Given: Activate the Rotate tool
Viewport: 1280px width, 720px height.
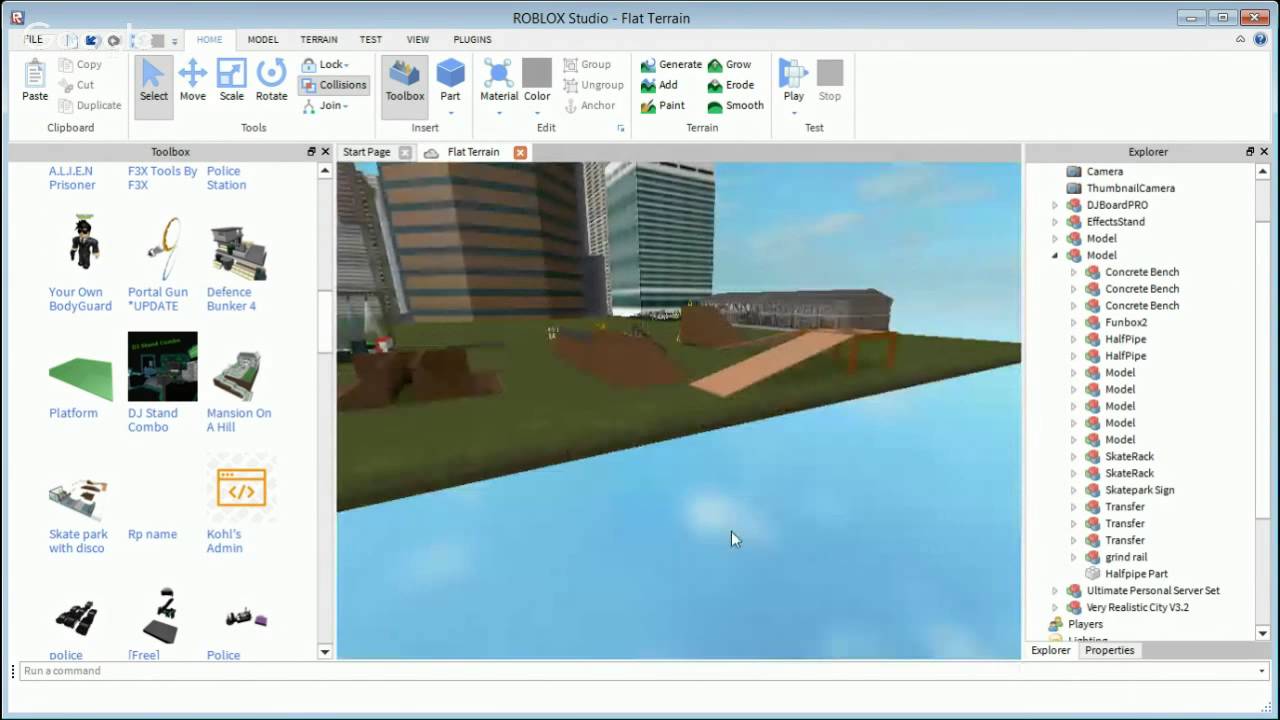Looking at the screenshot, I should click(x=271, y=82).
